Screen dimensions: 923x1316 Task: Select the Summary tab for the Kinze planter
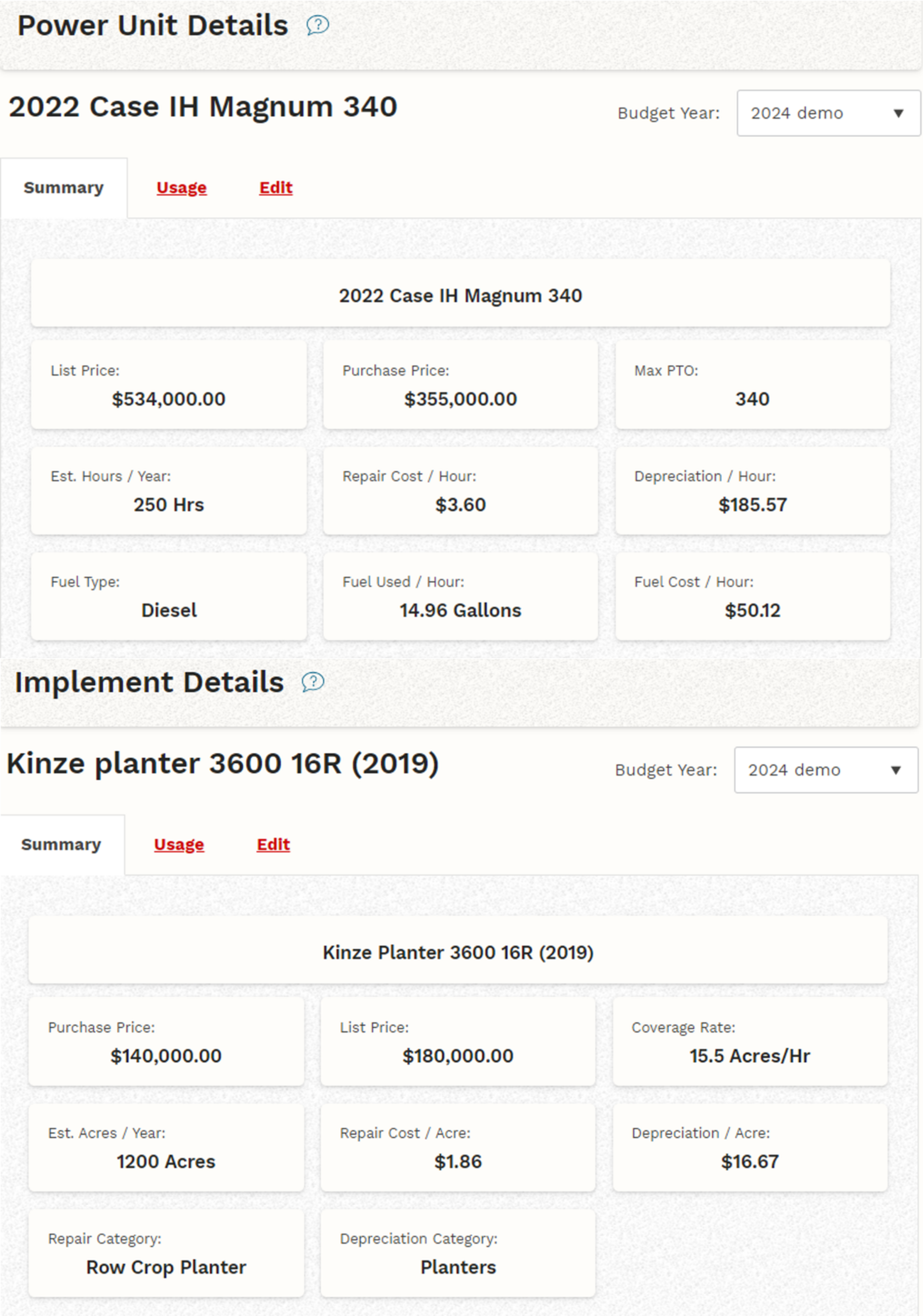pyautogui.click(x=61, y=844)
